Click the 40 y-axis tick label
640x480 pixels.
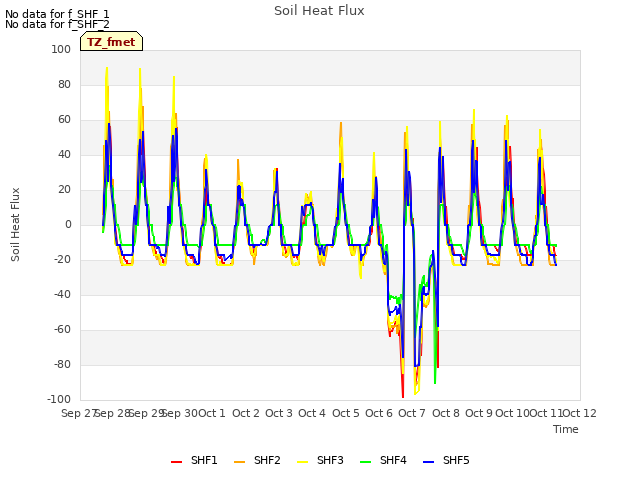(64, 155)
